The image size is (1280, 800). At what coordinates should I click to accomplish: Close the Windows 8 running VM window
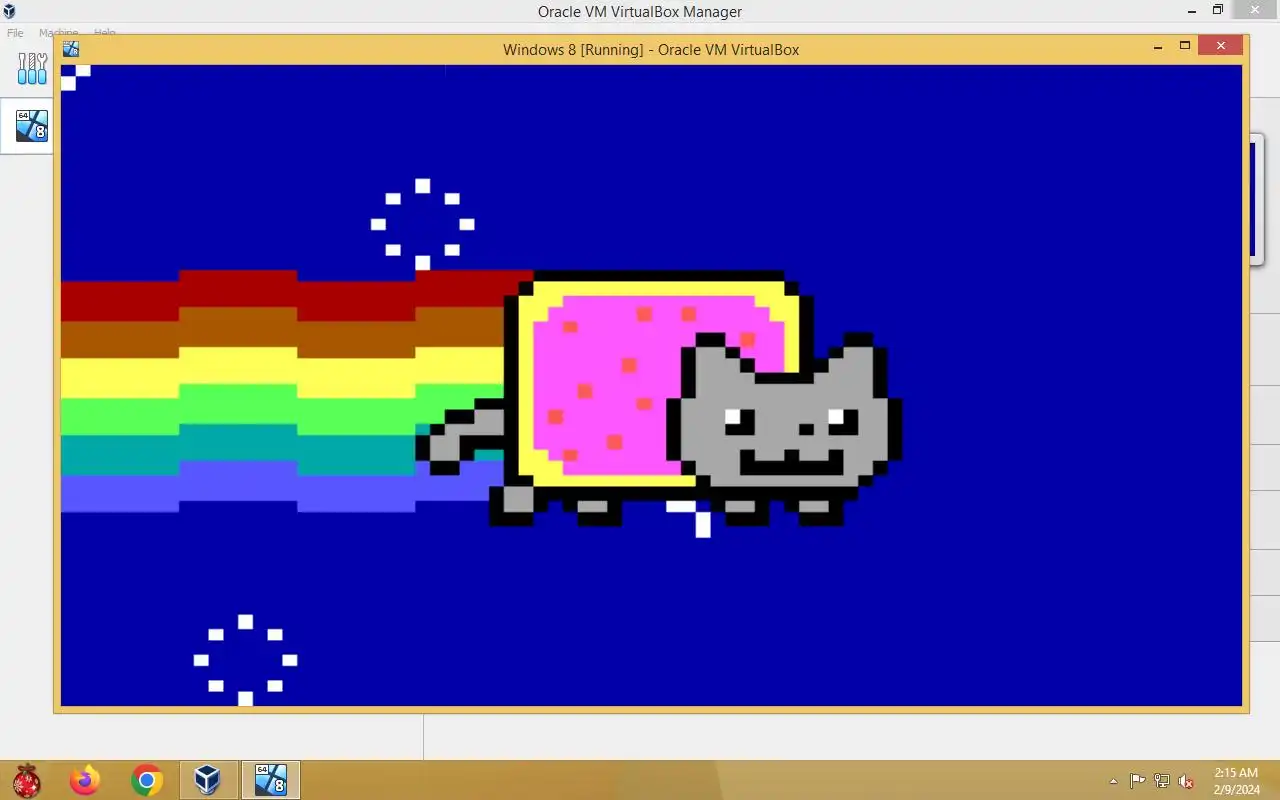click(x=1221, y=46)
